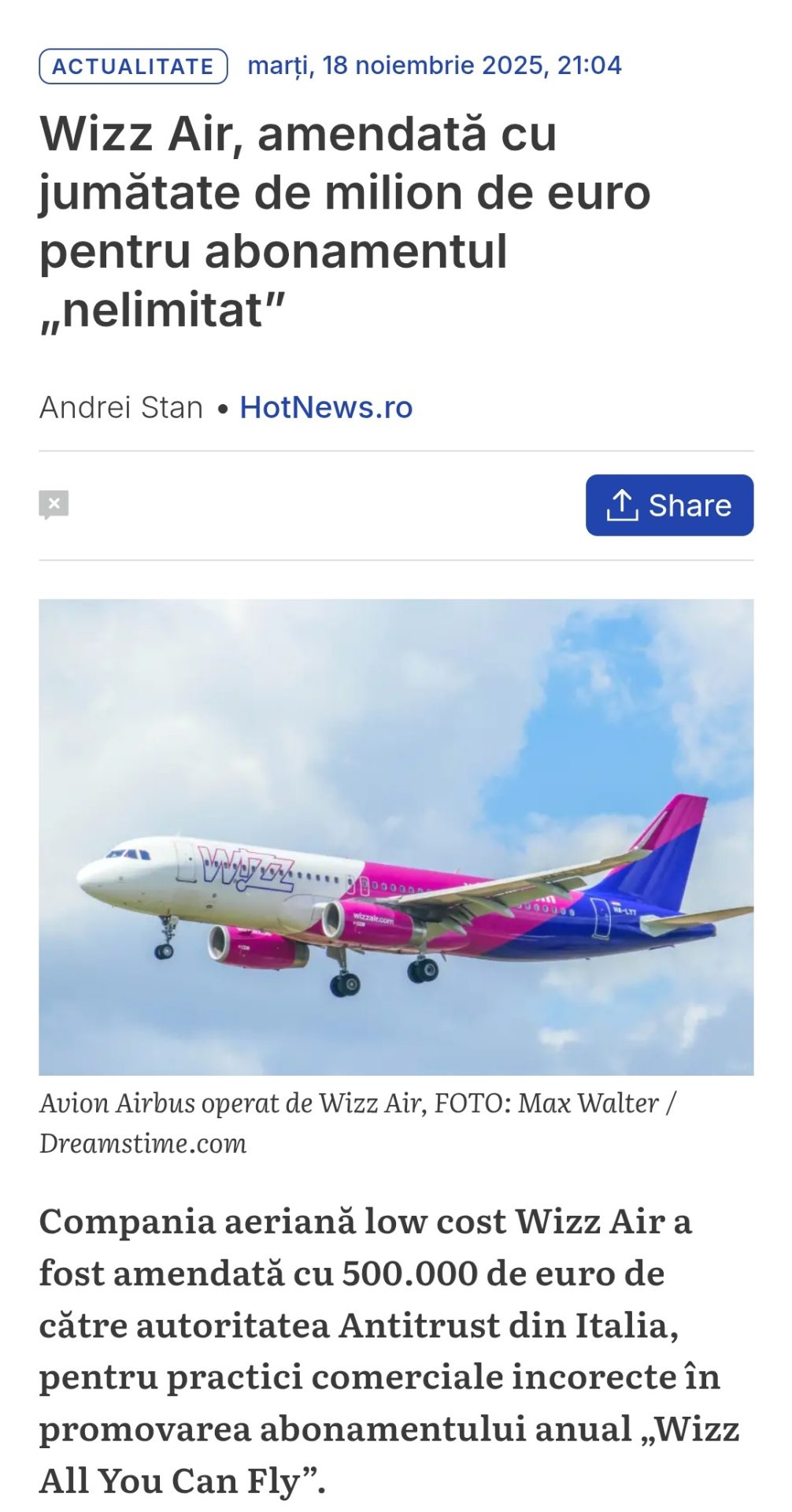
Task: Tap the article headline about Wizz Air
Action: pos(345,222)
